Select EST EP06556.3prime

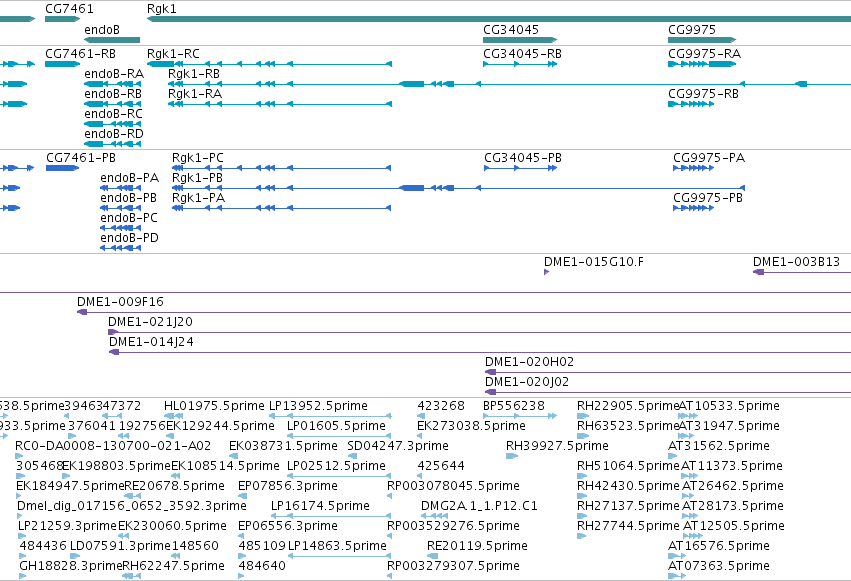(x=288, y=527)
